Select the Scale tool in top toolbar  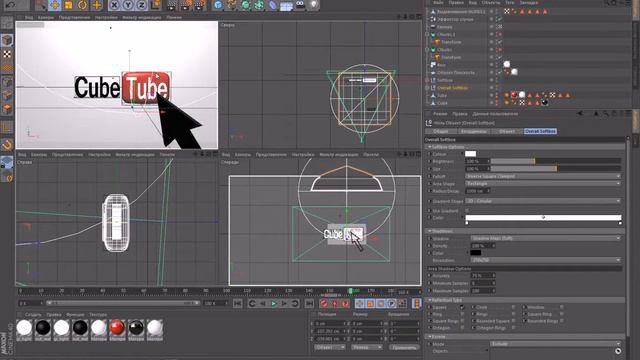click(68, 5)
